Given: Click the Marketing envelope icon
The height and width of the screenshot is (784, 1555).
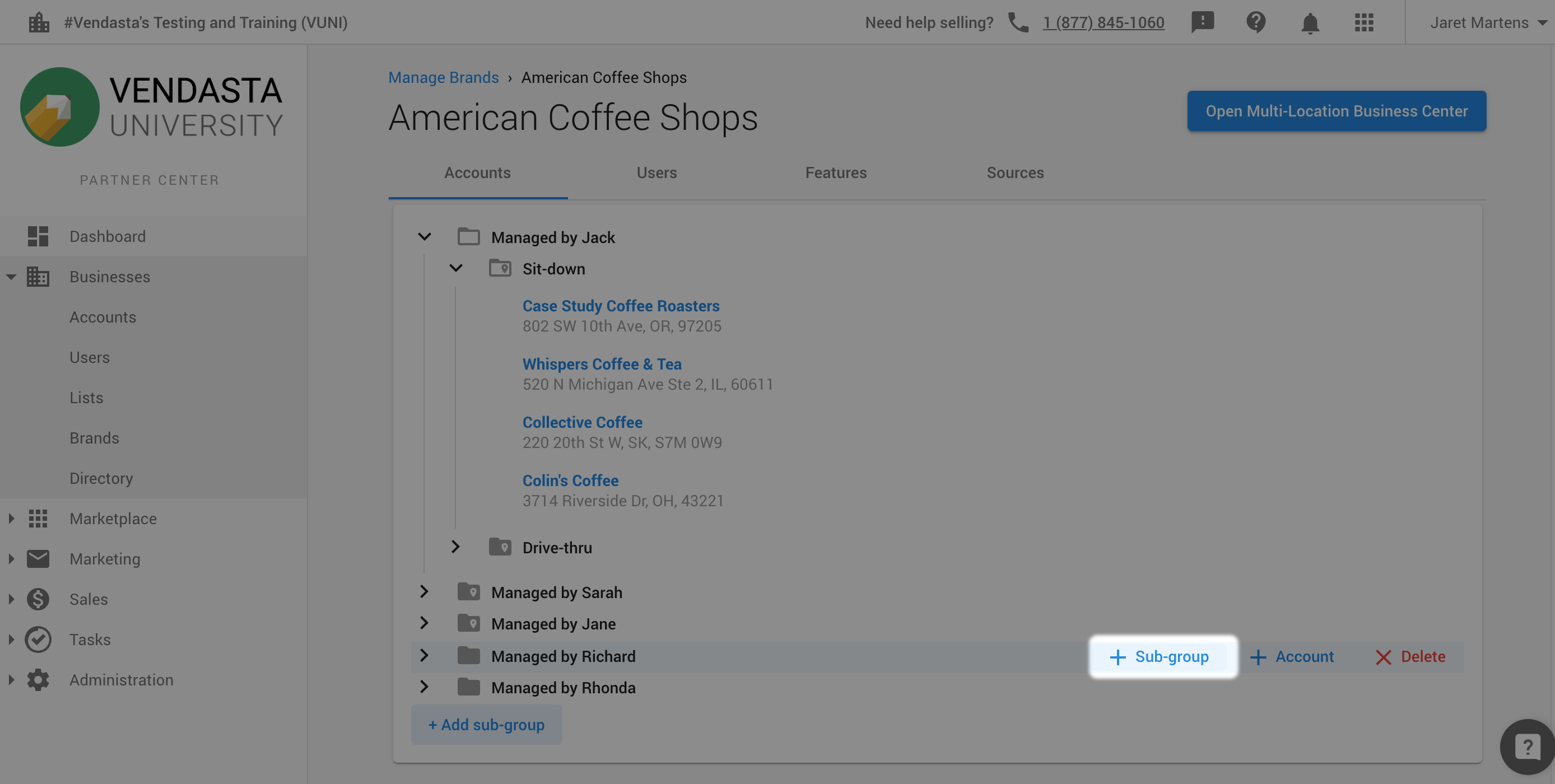Looking at the screenshot, I should coord(38,559).
